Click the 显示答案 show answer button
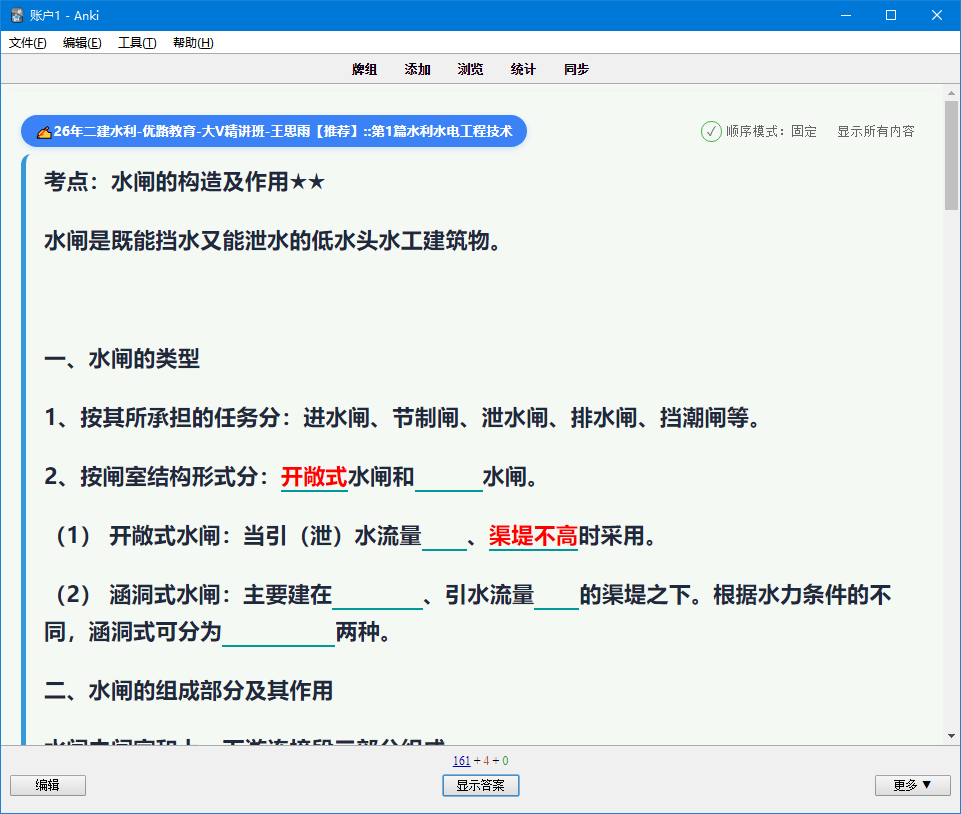Screen dimensions: 961x814 tap(480, 785)
